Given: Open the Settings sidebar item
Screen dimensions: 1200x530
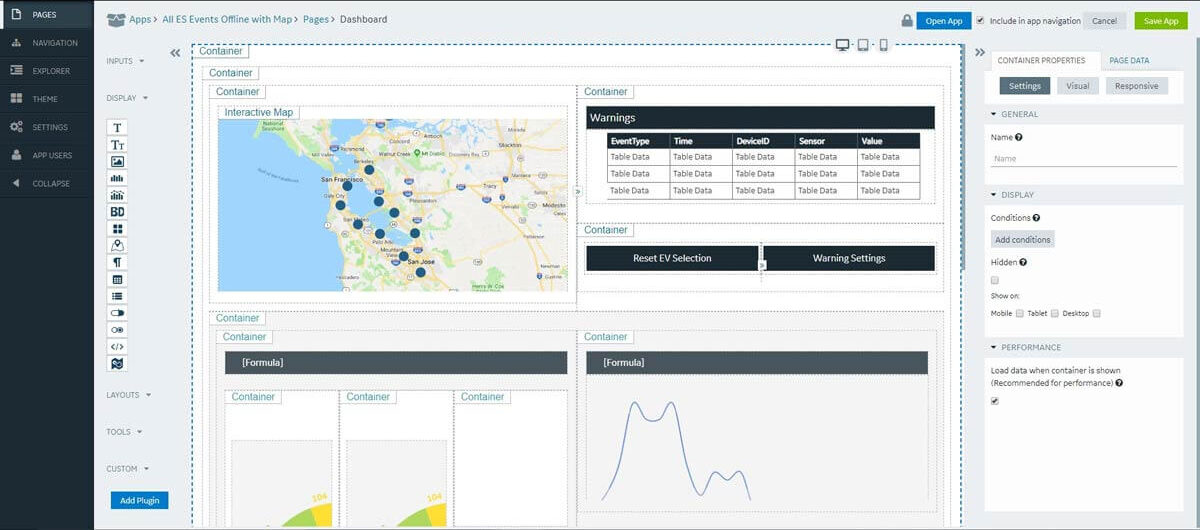Looking at the screenshot, I should coord(47,127).
